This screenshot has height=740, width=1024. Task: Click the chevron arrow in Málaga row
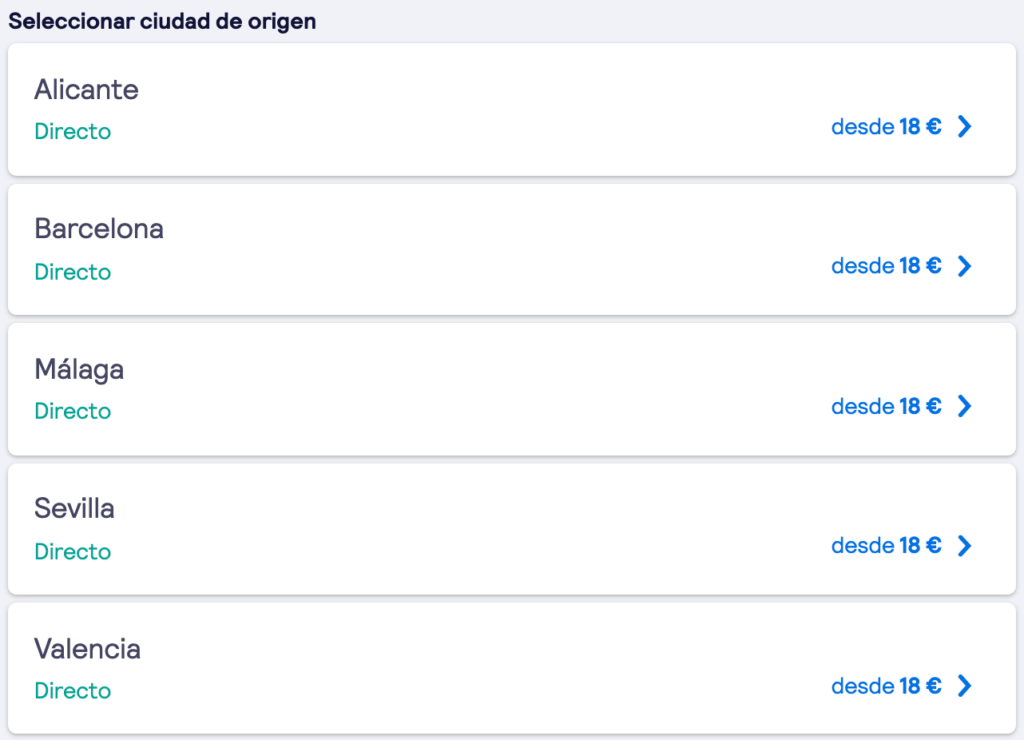click(965, 406)
